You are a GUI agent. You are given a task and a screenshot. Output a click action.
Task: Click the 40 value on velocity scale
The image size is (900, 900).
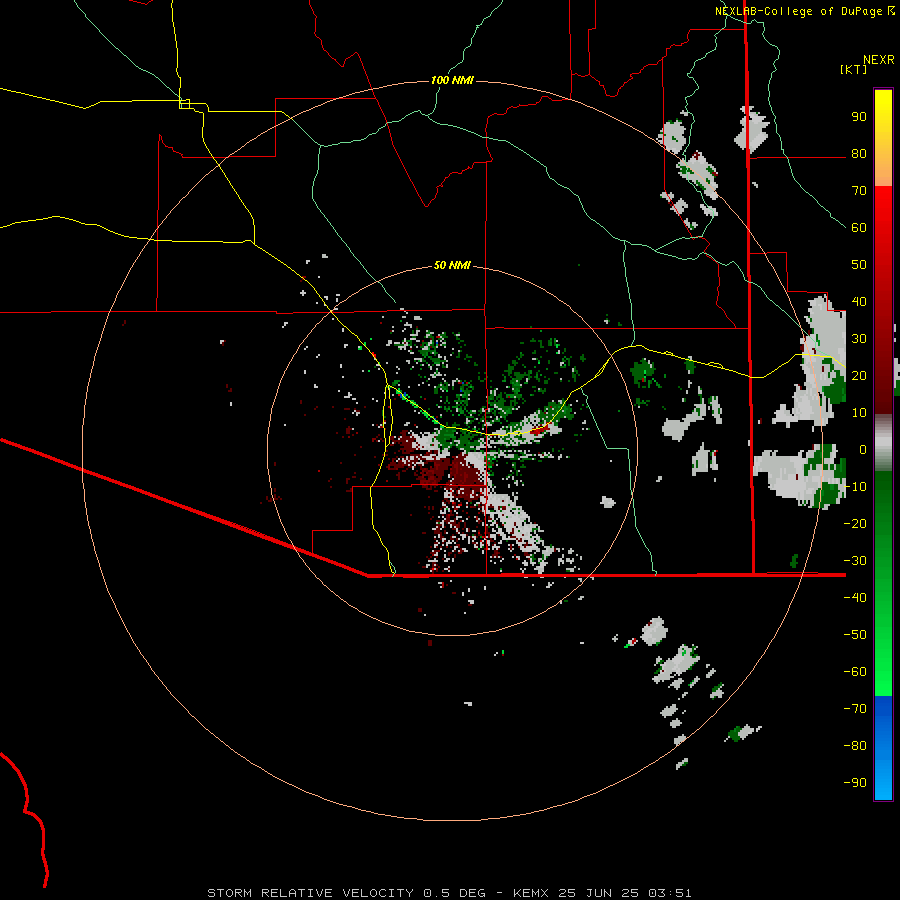(859, 302)
